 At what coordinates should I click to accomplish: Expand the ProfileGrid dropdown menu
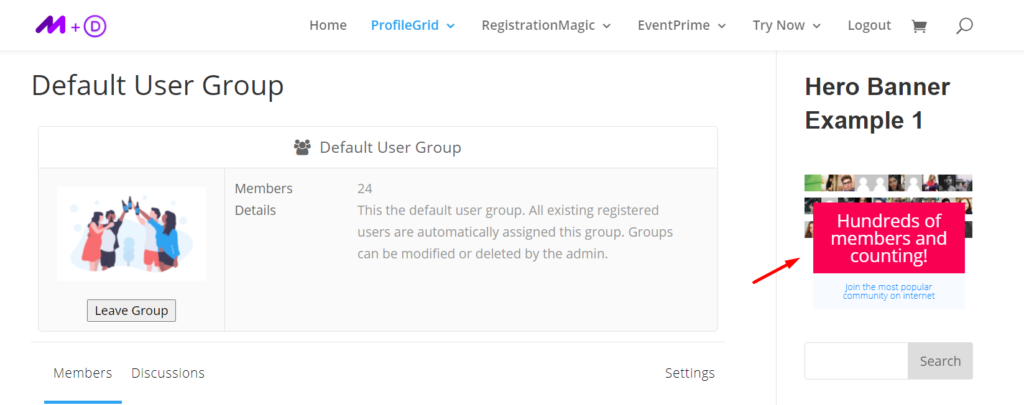coord(412,26)
